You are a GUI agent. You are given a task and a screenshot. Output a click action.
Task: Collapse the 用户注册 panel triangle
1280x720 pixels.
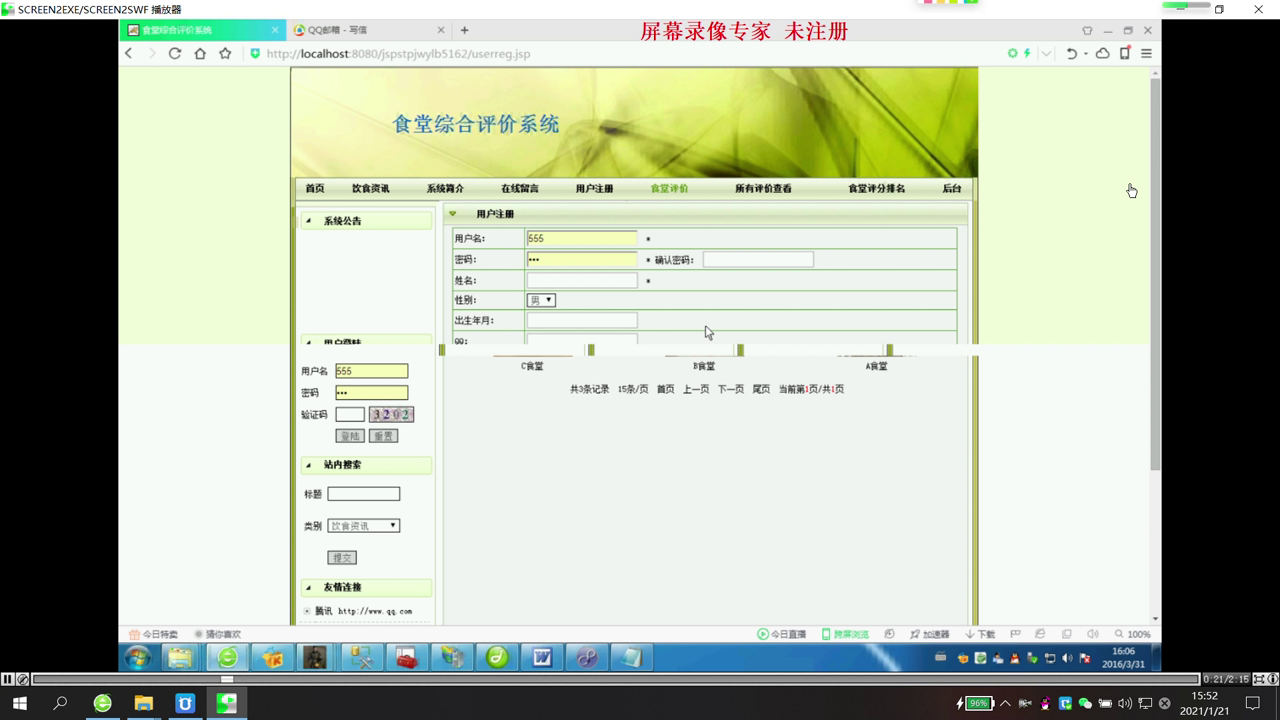coord(452,213)
